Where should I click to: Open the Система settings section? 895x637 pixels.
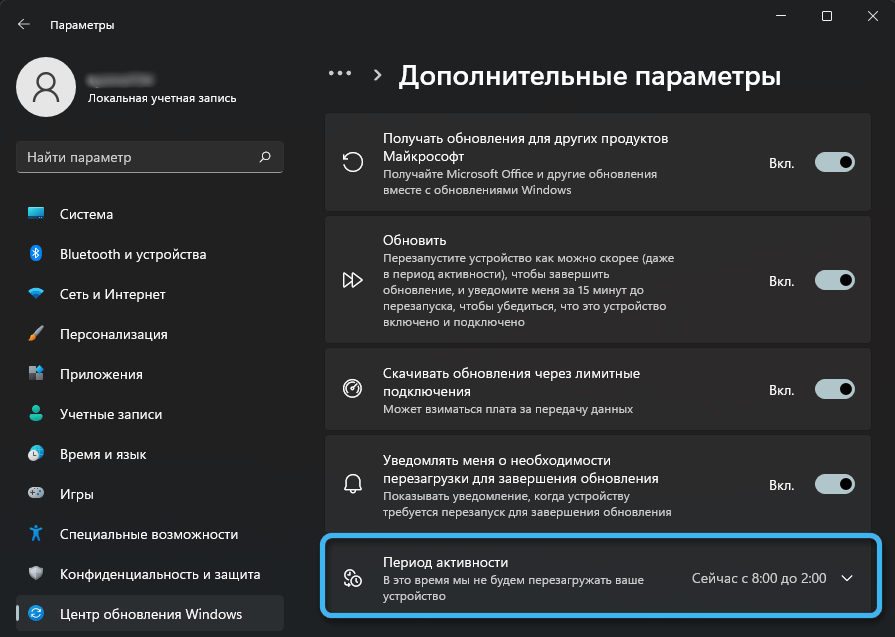86,214
